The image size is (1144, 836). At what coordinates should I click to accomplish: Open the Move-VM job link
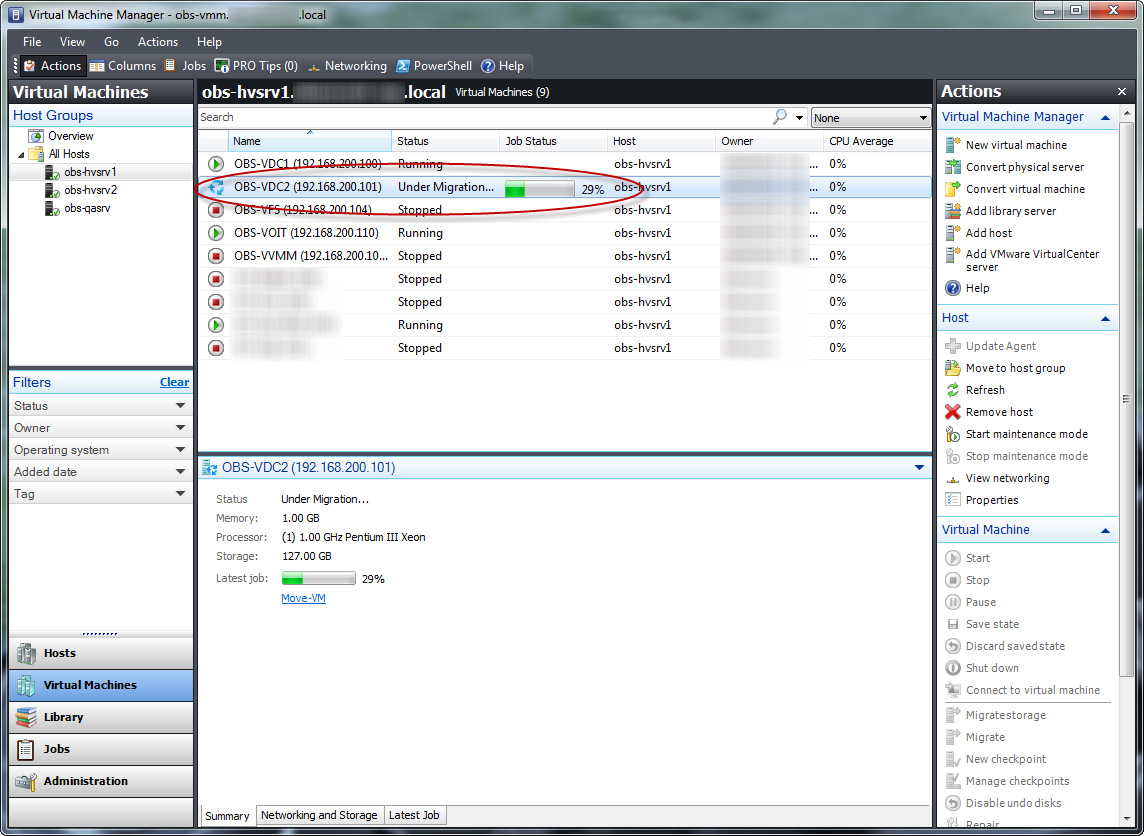tap(302, 597)
